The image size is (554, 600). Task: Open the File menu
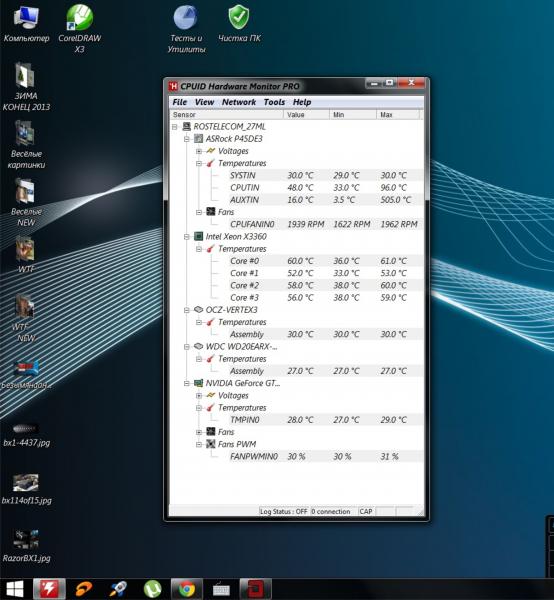179,102
